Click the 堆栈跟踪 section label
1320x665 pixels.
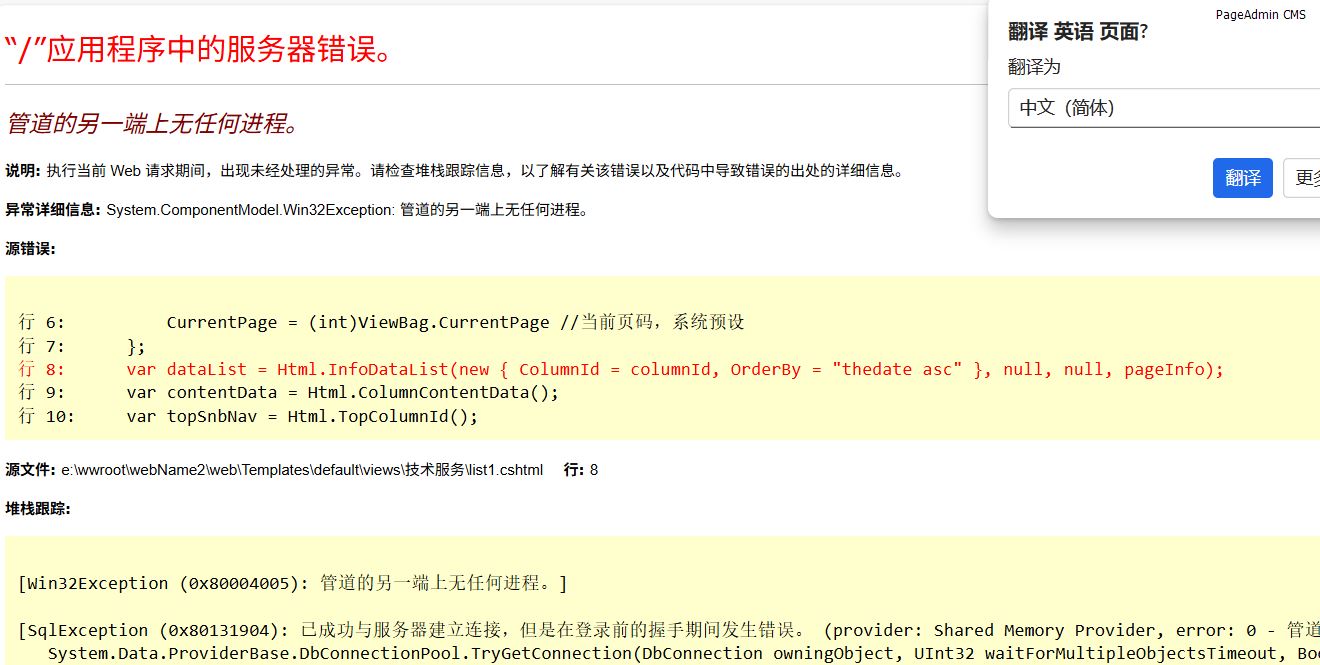point(38,509)
